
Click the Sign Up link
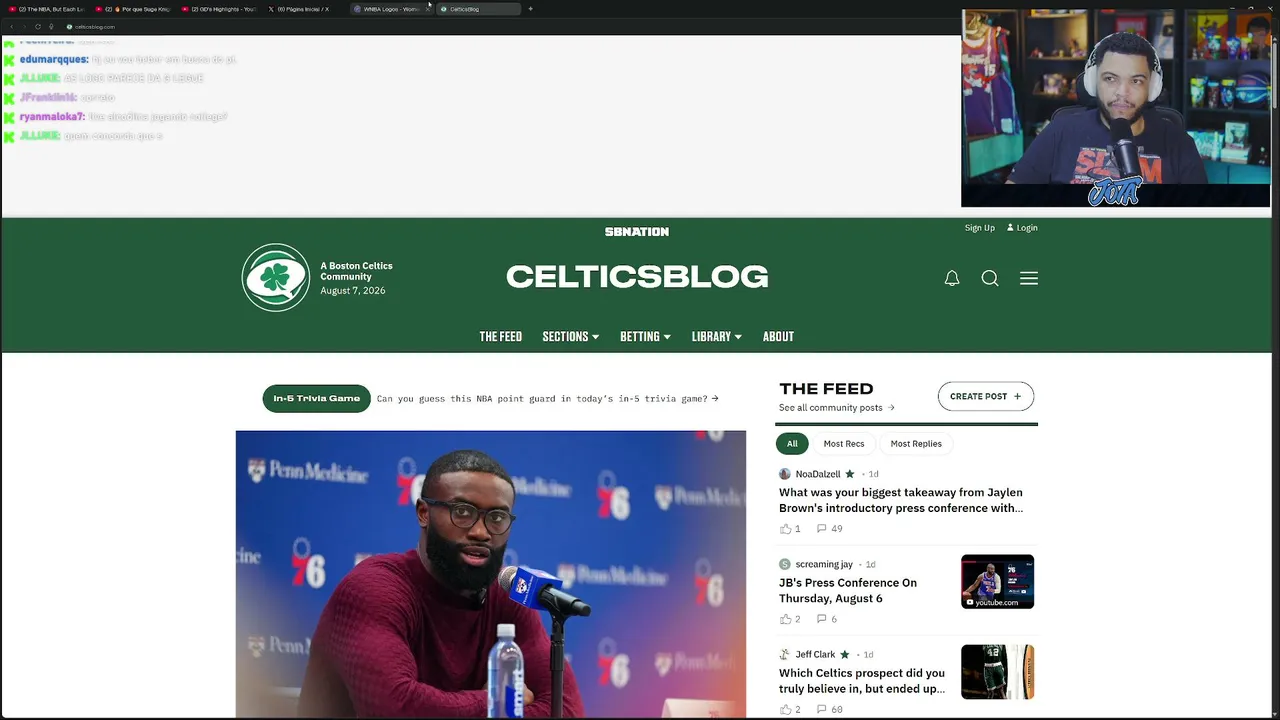(x=980, y=228)
